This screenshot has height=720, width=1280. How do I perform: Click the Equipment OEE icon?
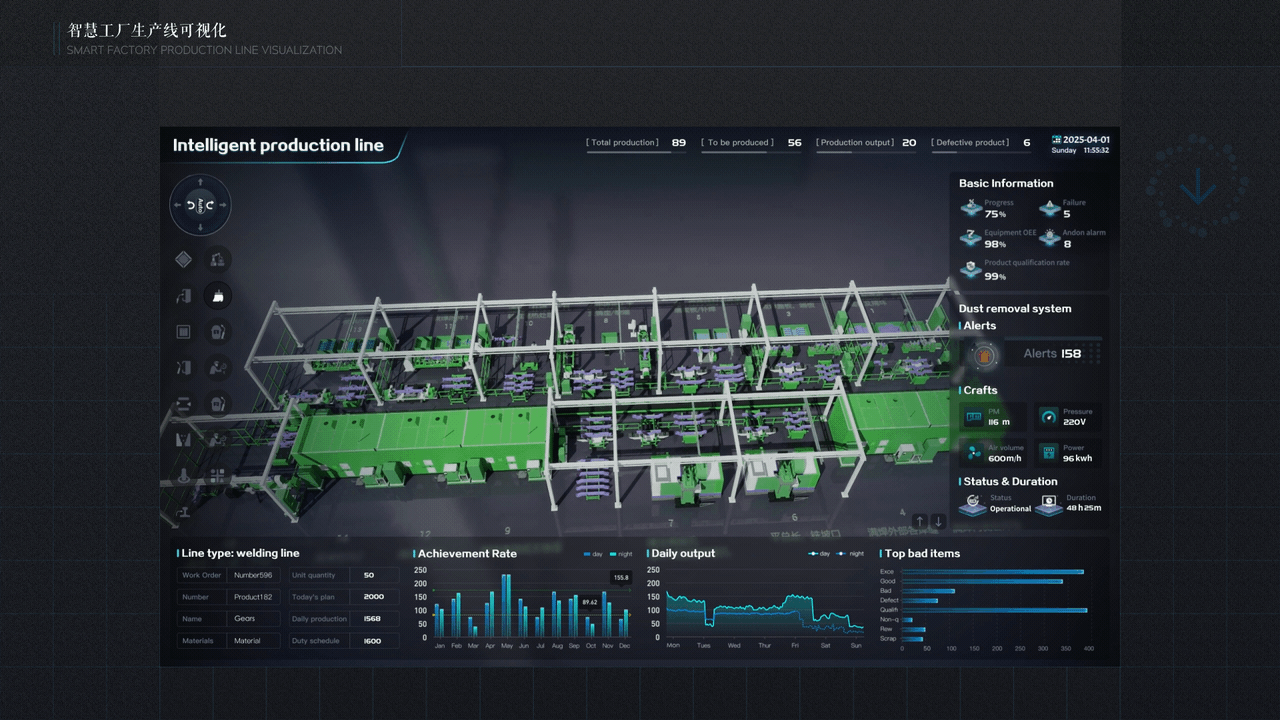coord(971,238)
